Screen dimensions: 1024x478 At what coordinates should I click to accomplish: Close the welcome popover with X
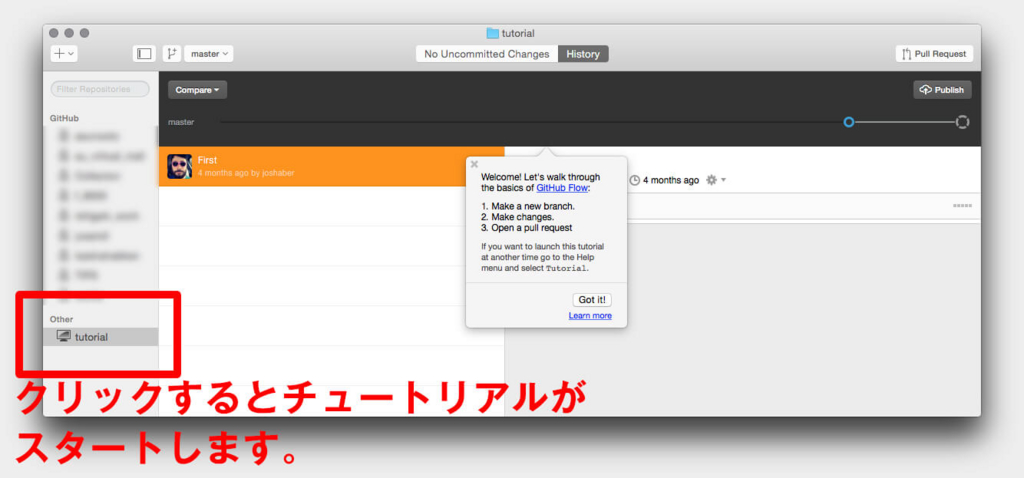coord(474,165)
